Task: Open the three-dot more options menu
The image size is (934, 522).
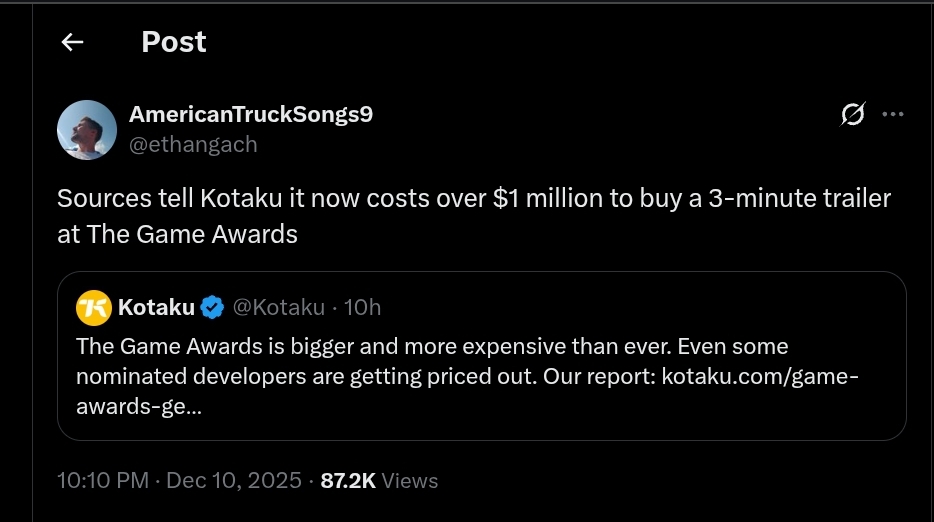Action: click(x=892, y=114)
